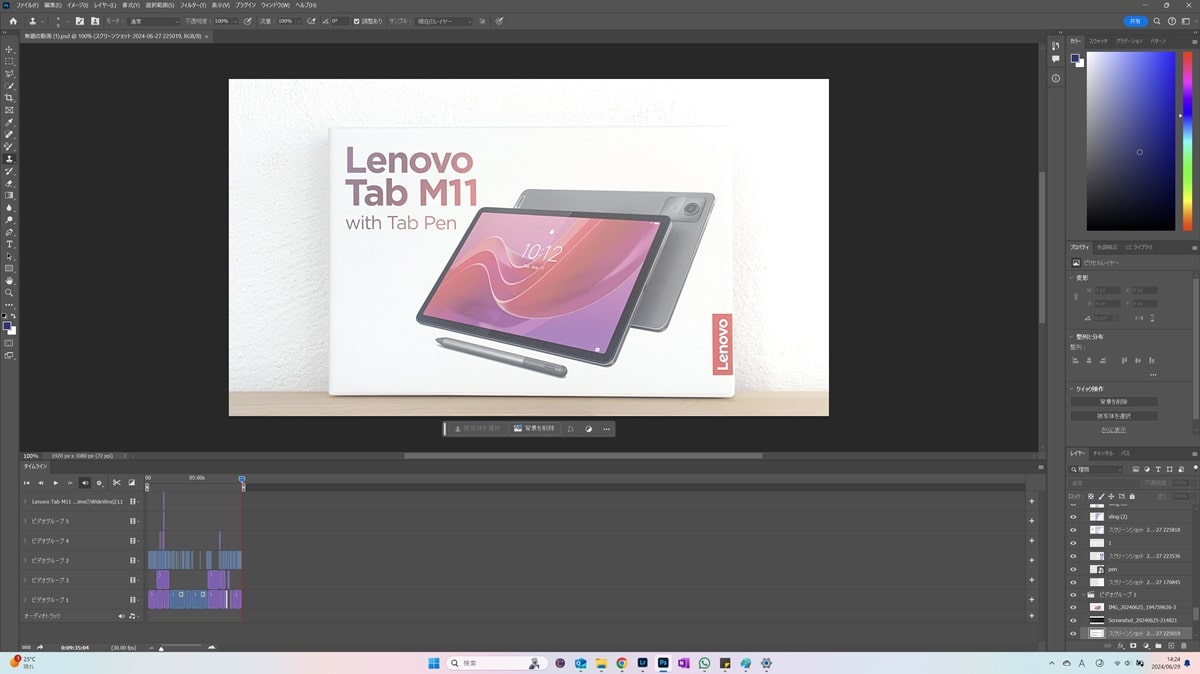Open the サンプル layer dropdown
The width and height of the screenshot is (1200, 674).
(x=445, y=21)
